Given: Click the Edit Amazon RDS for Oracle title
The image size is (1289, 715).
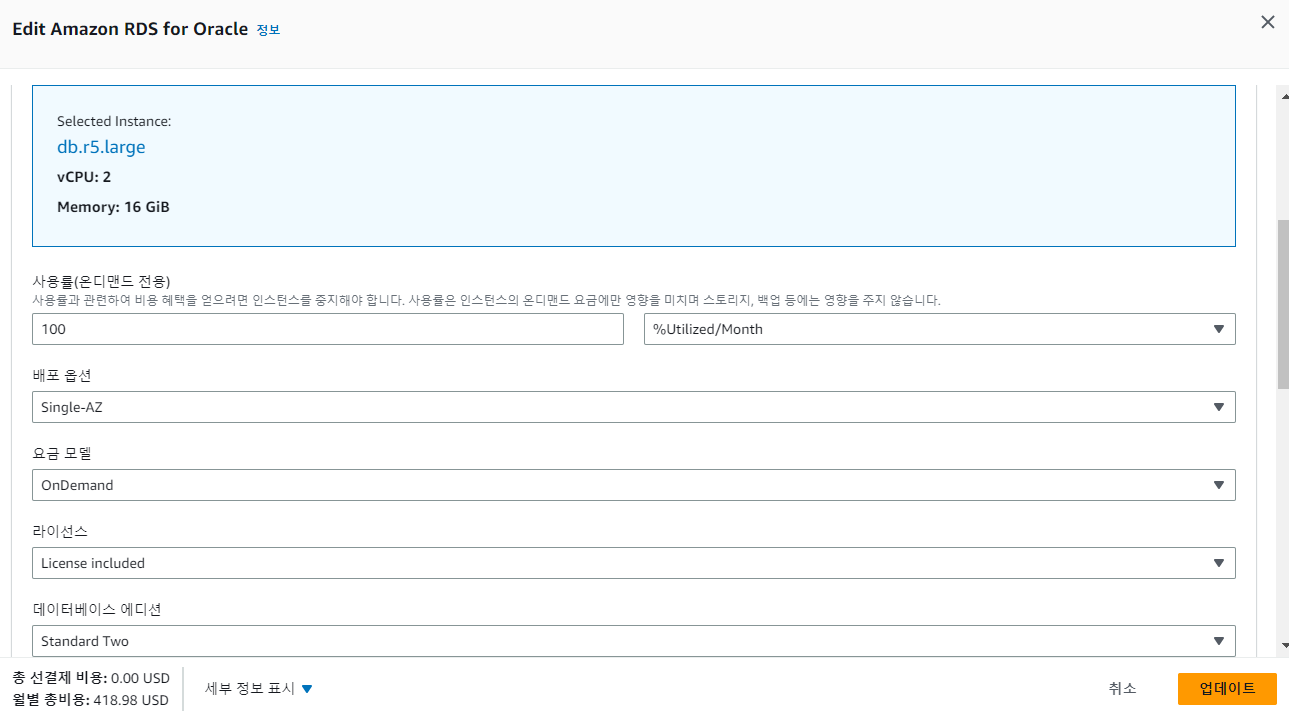Looking at the screenshot, I should tap(130, 29).
